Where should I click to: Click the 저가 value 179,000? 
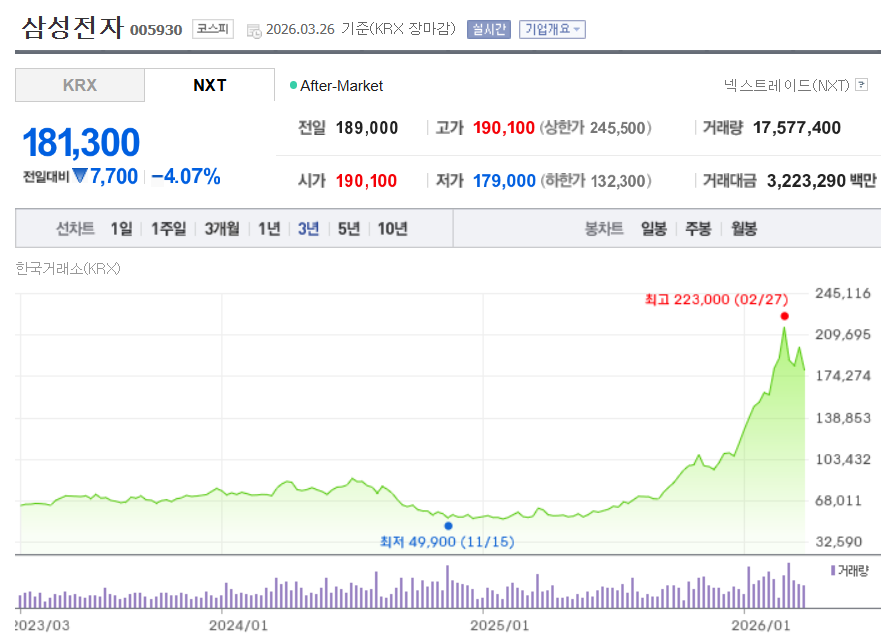(504, 181)
